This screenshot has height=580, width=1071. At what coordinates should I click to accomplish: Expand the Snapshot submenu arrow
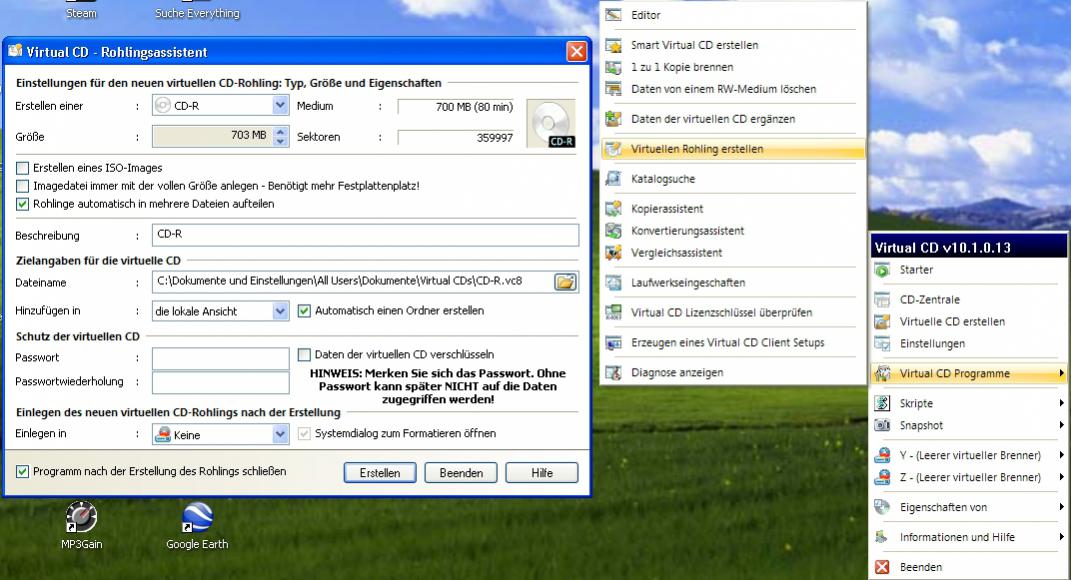[x=1061, y=425]
